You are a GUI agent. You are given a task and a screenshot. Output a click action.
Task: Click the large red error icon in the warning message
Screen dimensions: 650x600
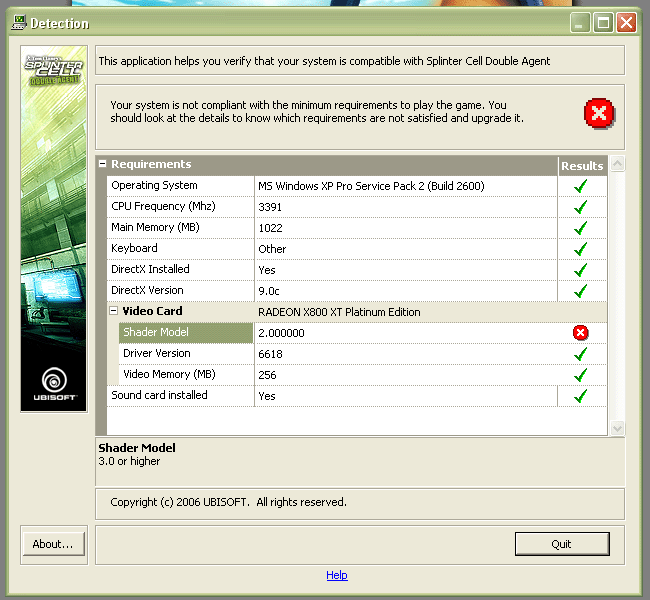click(599, 113)
